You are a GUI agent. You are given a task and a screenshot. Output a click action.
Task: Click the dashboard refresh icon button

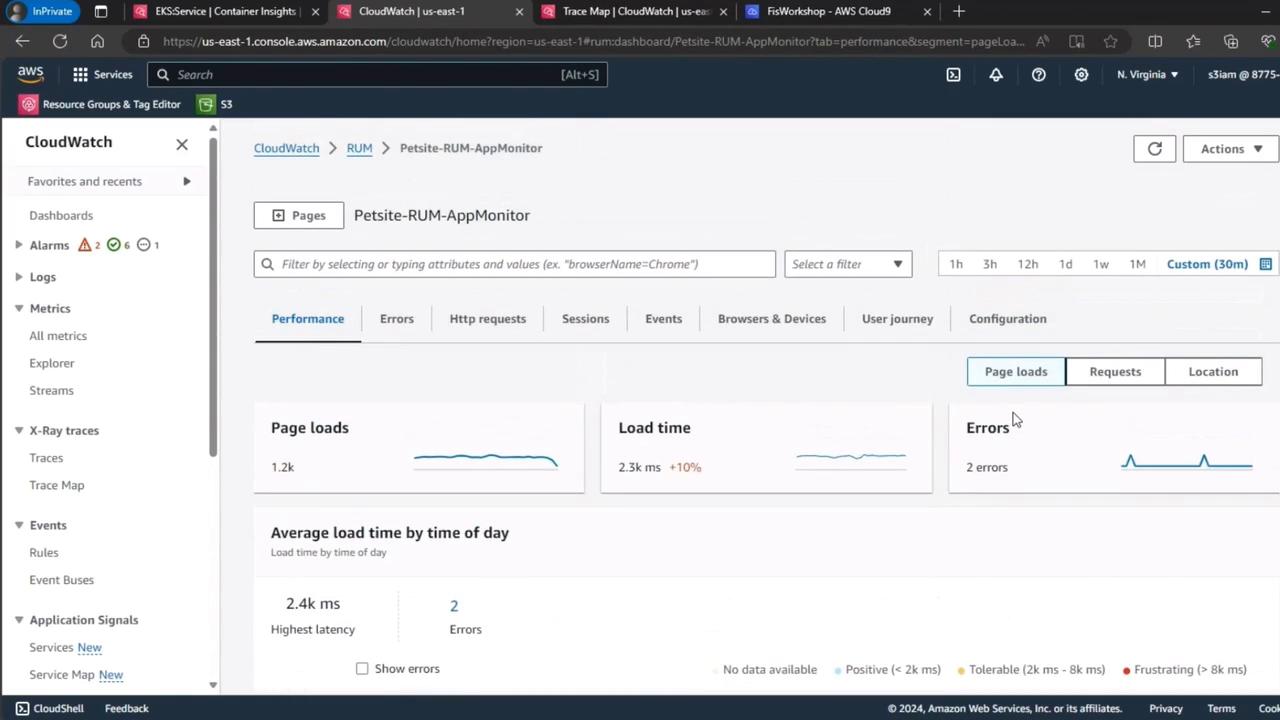point(1154,149)
